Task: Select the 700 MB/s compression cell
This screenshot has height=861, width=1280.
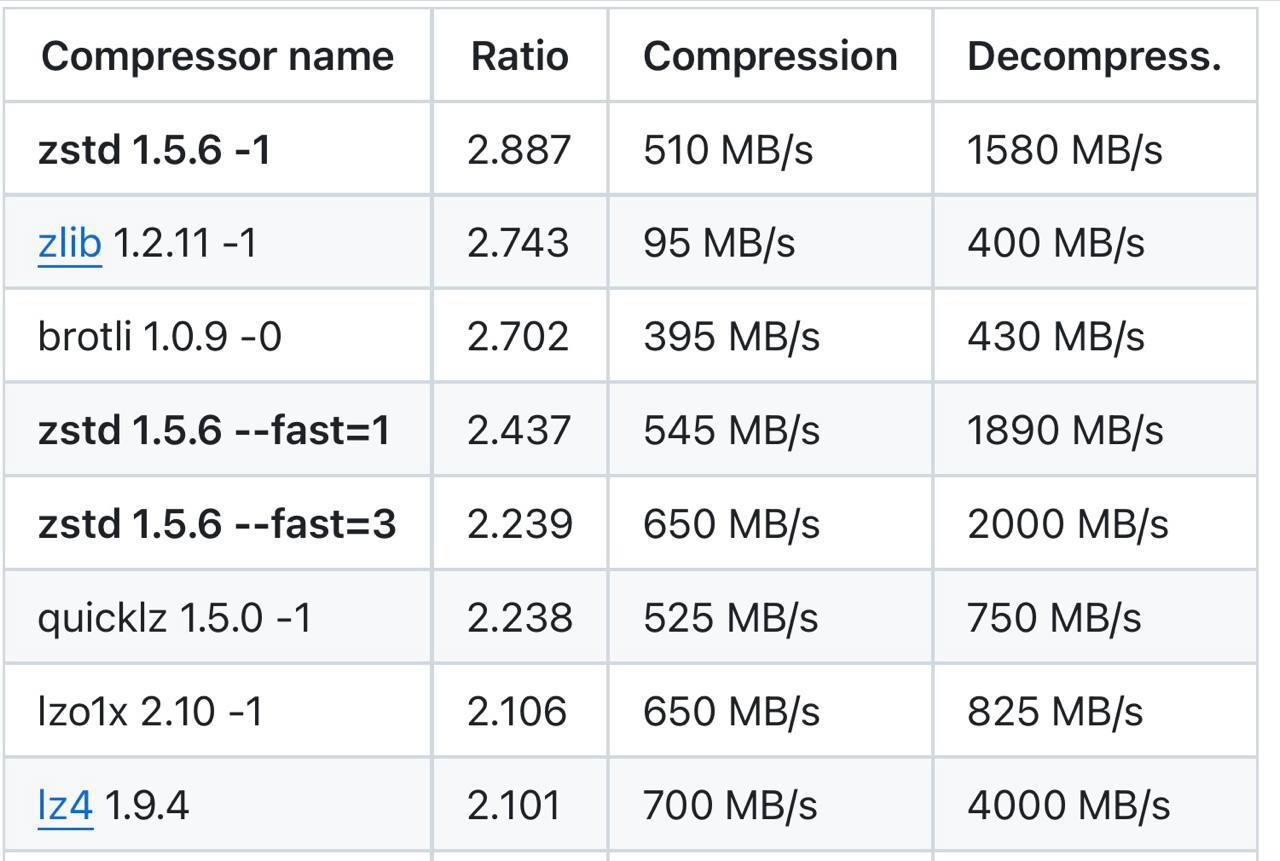Action: coord(730,805)
